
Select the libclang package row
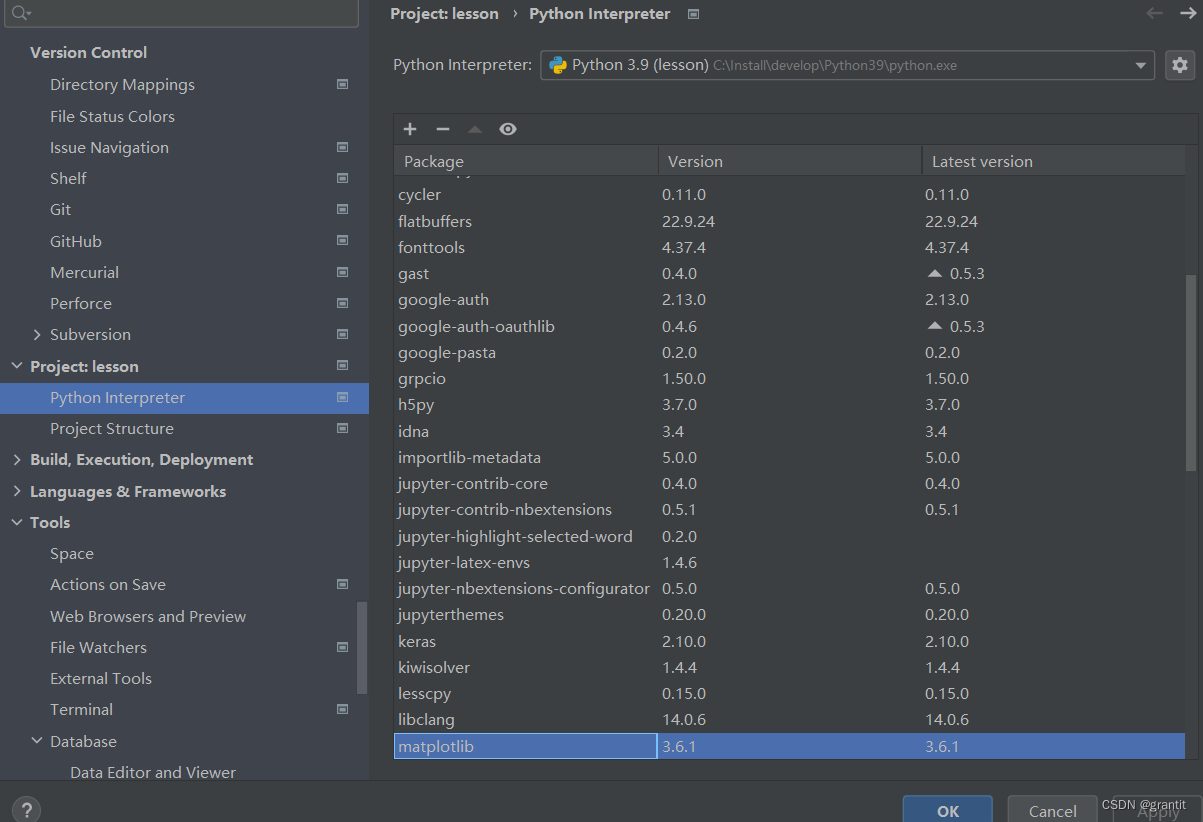[x=790, y=720]
